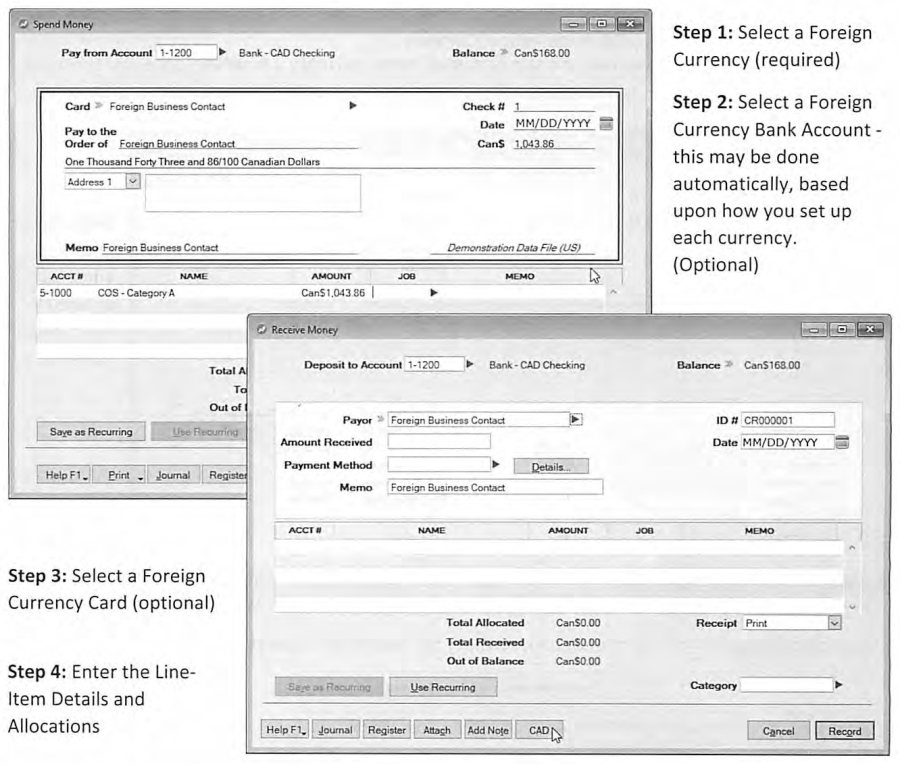
Task: Click Memo field in Receive Money
Action: (495, 487)
